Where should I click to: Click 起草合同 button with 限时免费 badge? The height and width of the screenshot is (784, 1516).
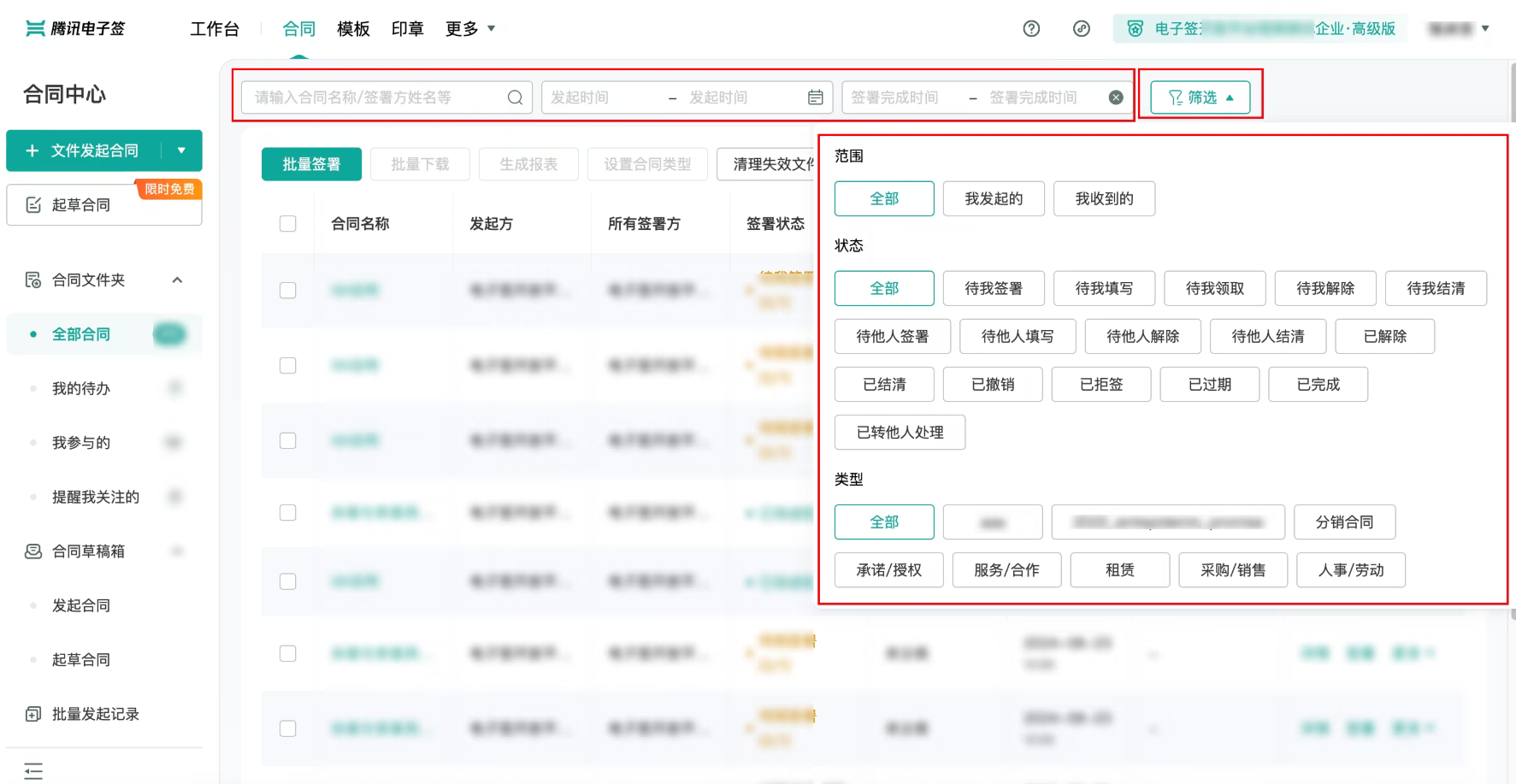tap(104, 205)
